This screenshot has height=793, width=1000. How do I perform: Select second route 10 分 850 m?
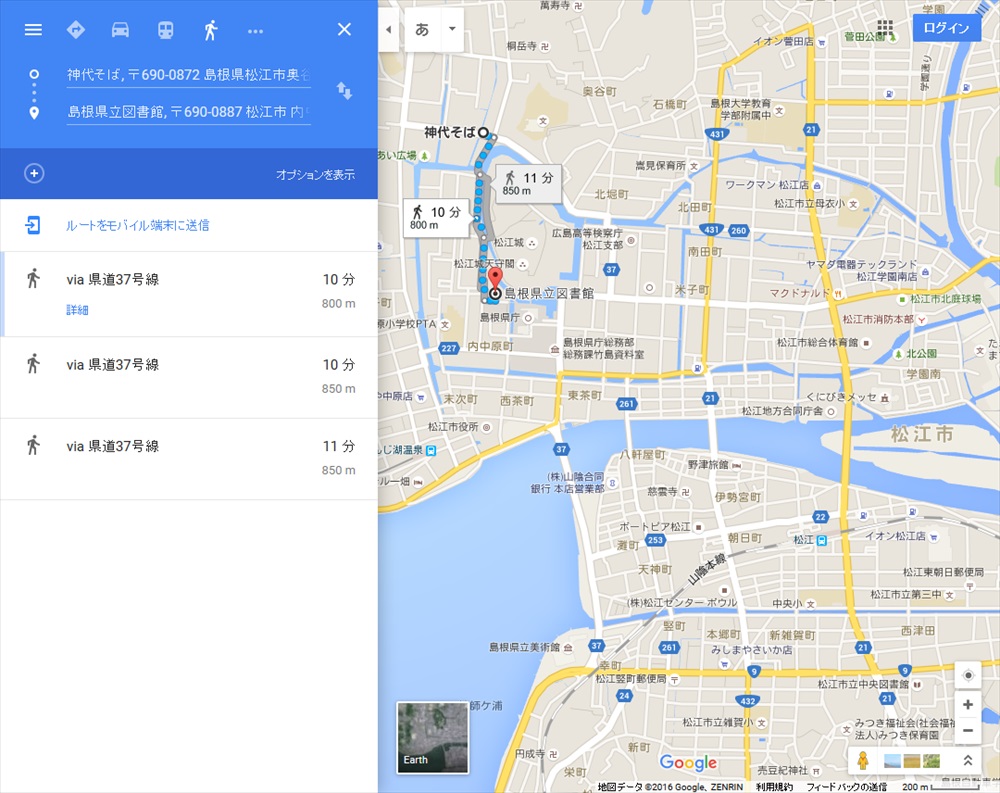pyautogui.click(x=190, y=376)
